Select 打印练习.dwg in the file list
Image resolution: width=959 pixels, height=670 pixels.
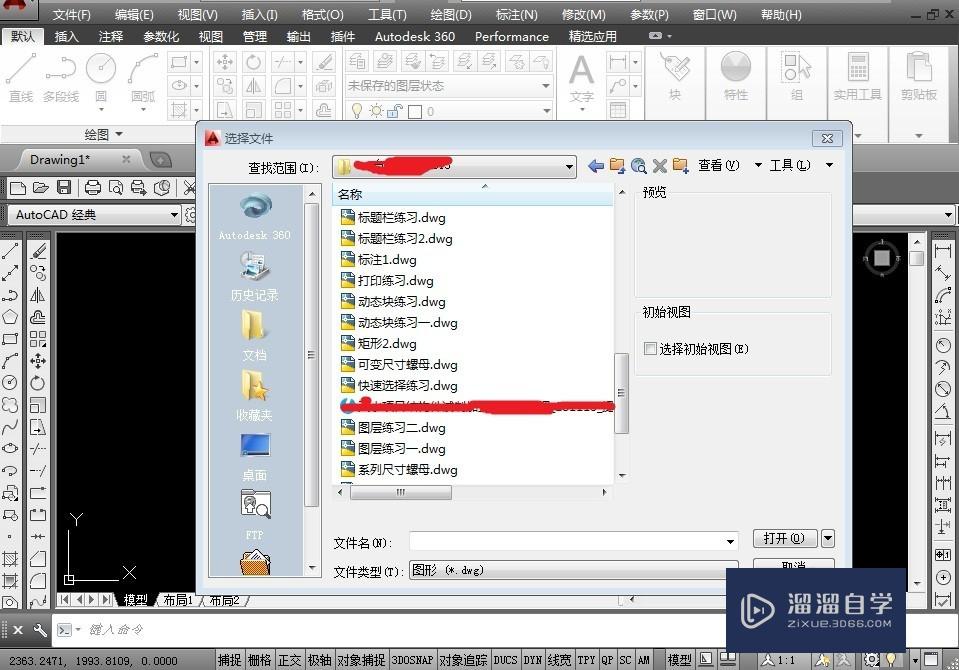[398, 280]
